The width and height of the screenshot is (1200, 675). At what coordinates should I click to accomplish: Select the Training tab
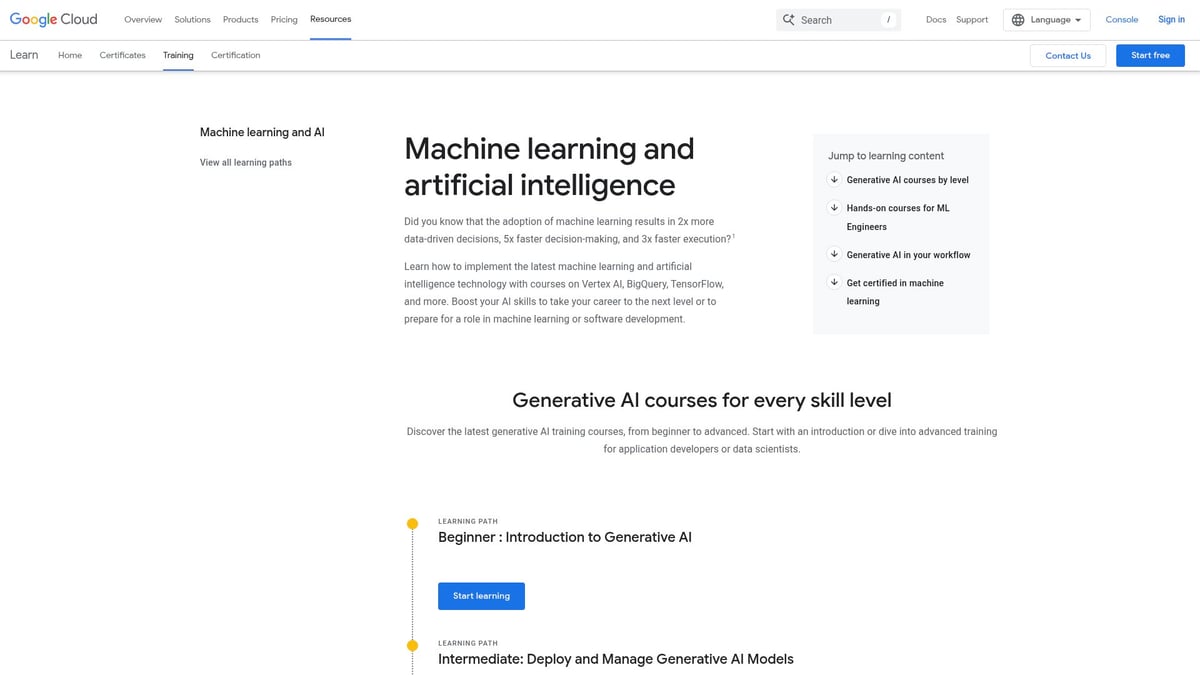(x=178, y=55)
